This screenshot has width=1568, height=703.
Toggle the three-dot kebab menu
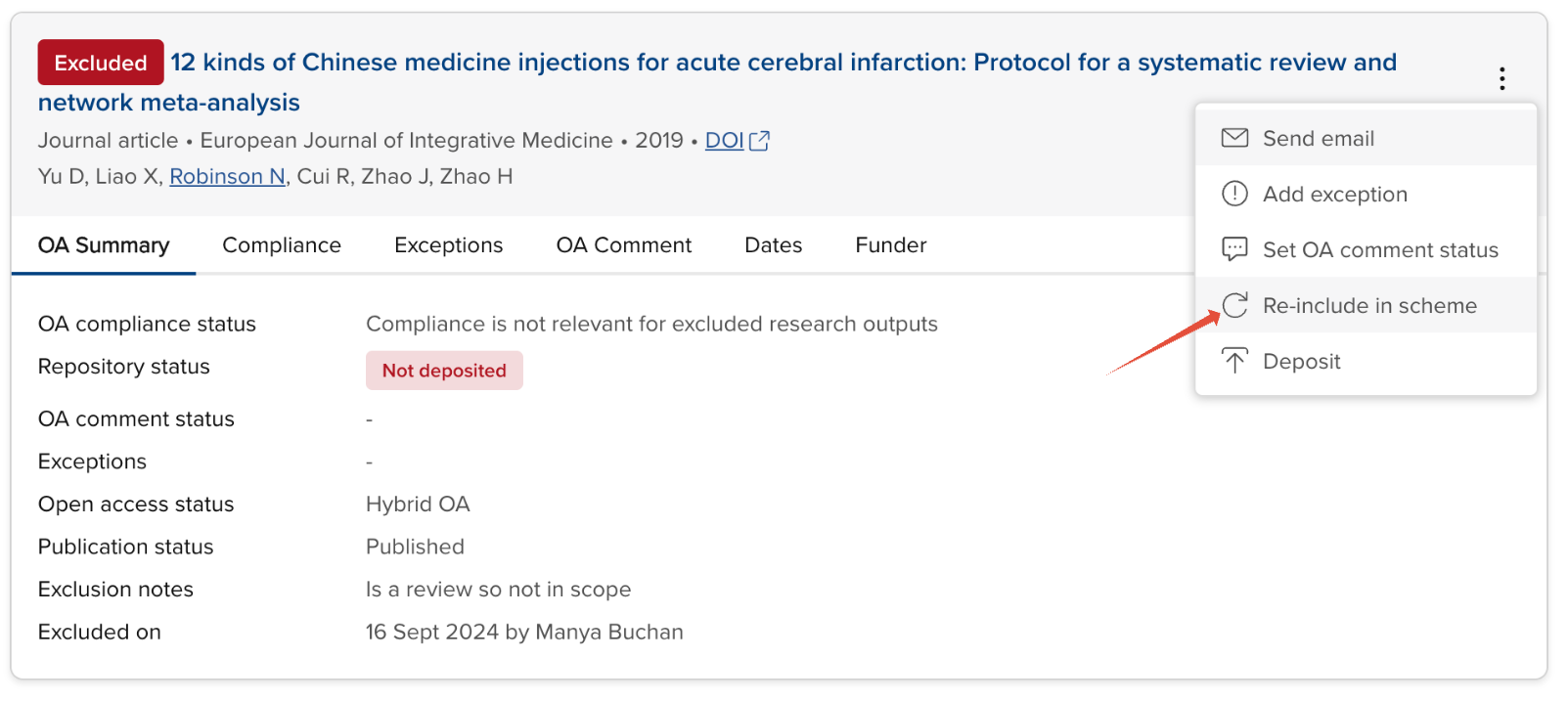(1501, 78)
